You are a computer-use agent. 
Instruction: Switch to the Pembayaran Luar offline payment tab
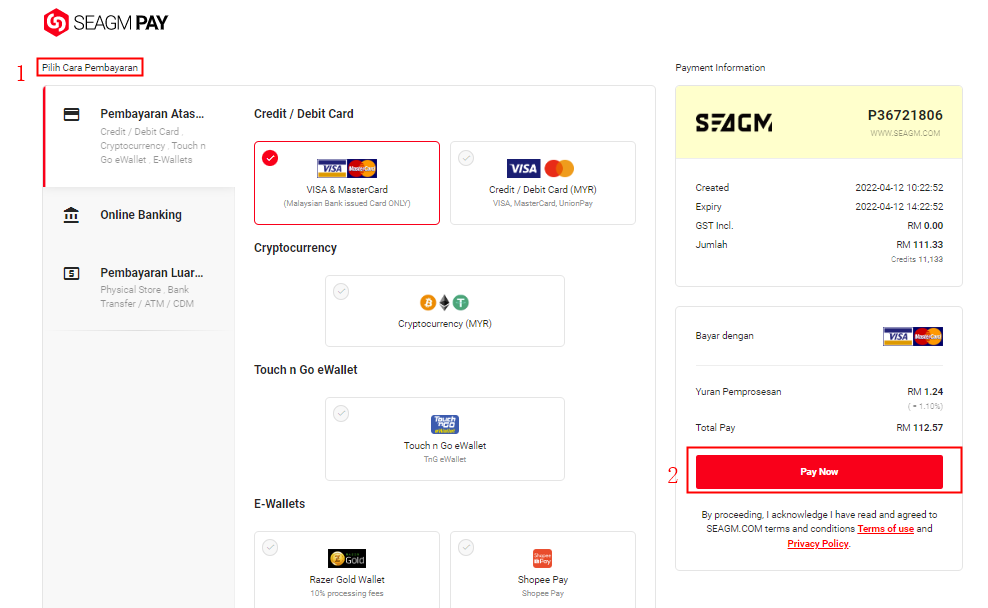(x=139, y=287)
